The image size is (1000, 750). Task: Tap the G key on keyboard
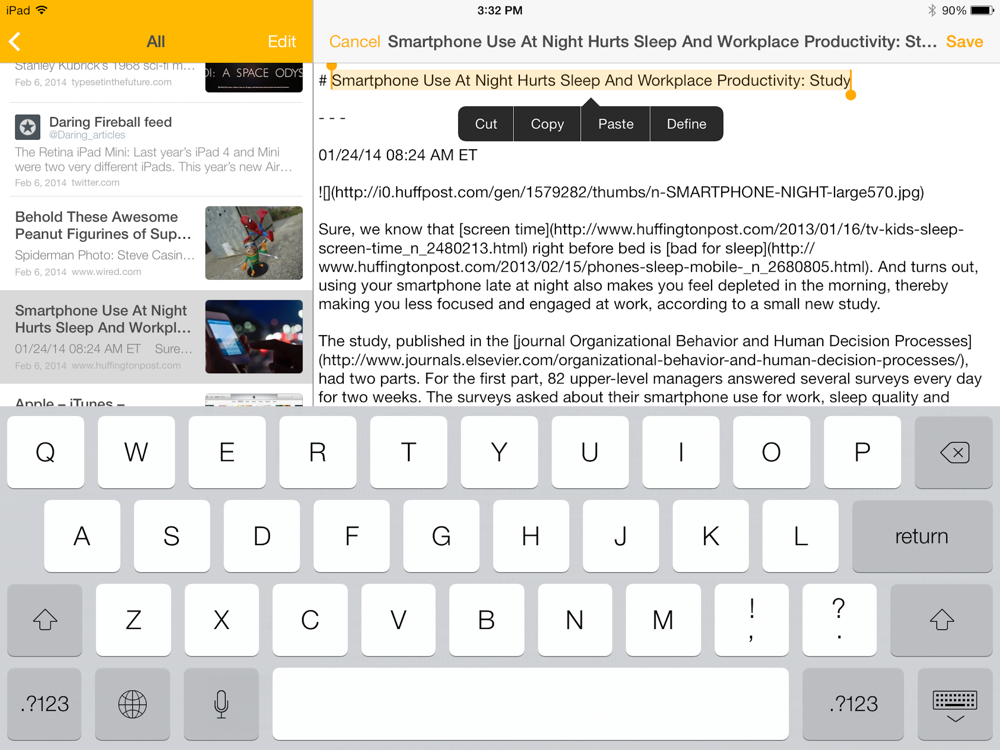(441, 536)
